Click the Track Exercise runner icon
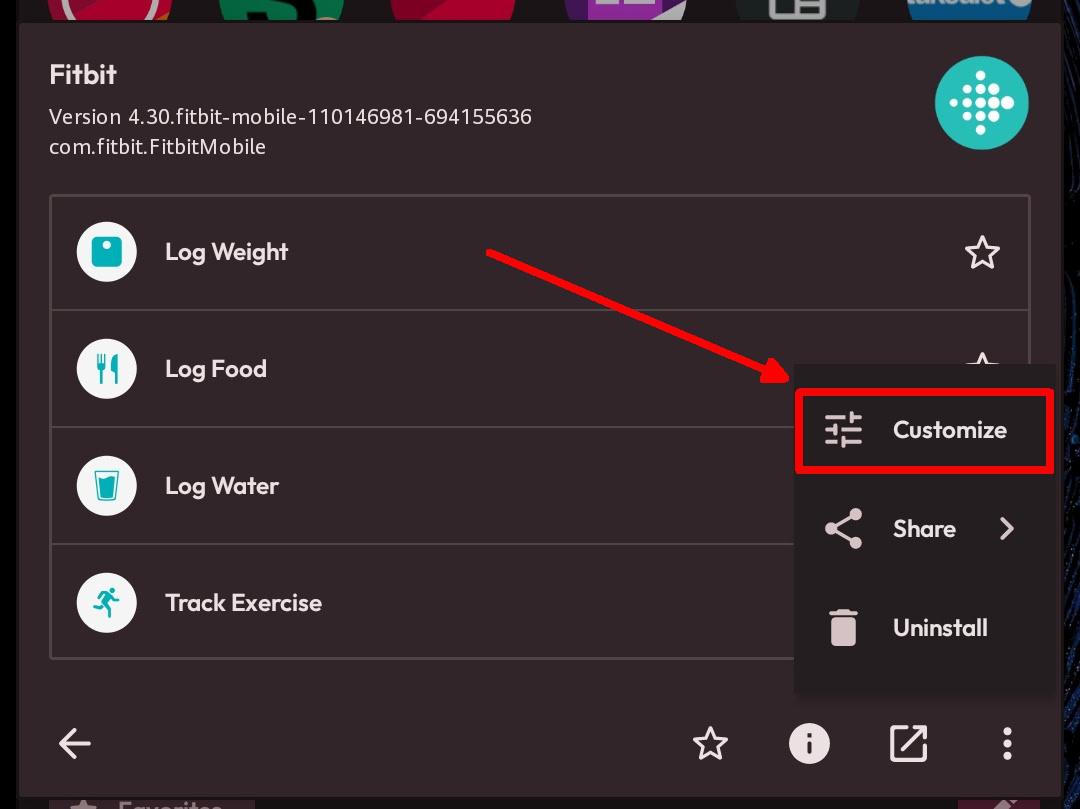The width and height of the screenshot is (1080, 809). coord(107,602)
